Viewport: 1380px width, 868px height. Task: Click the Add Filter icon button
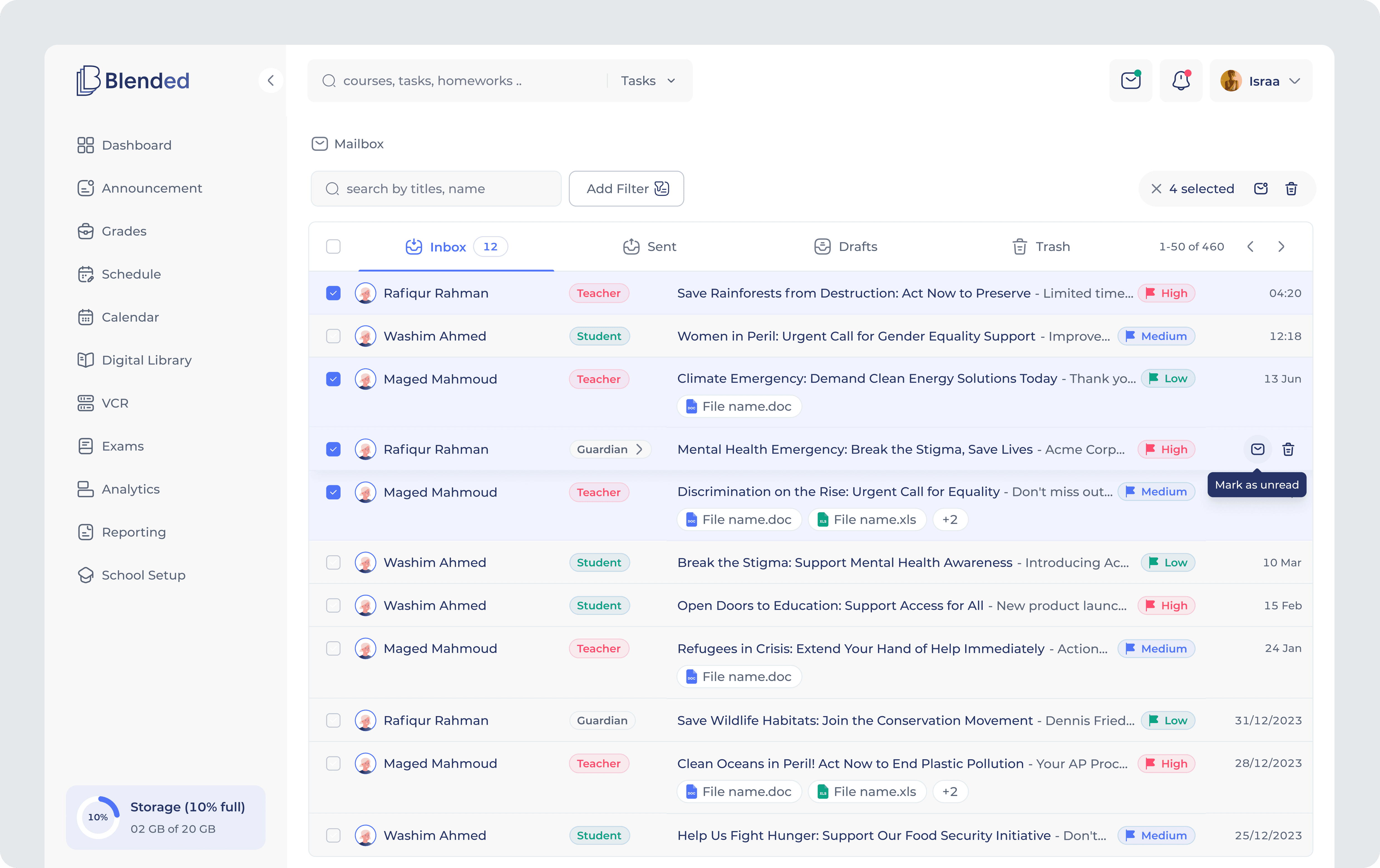click(662, 189)
